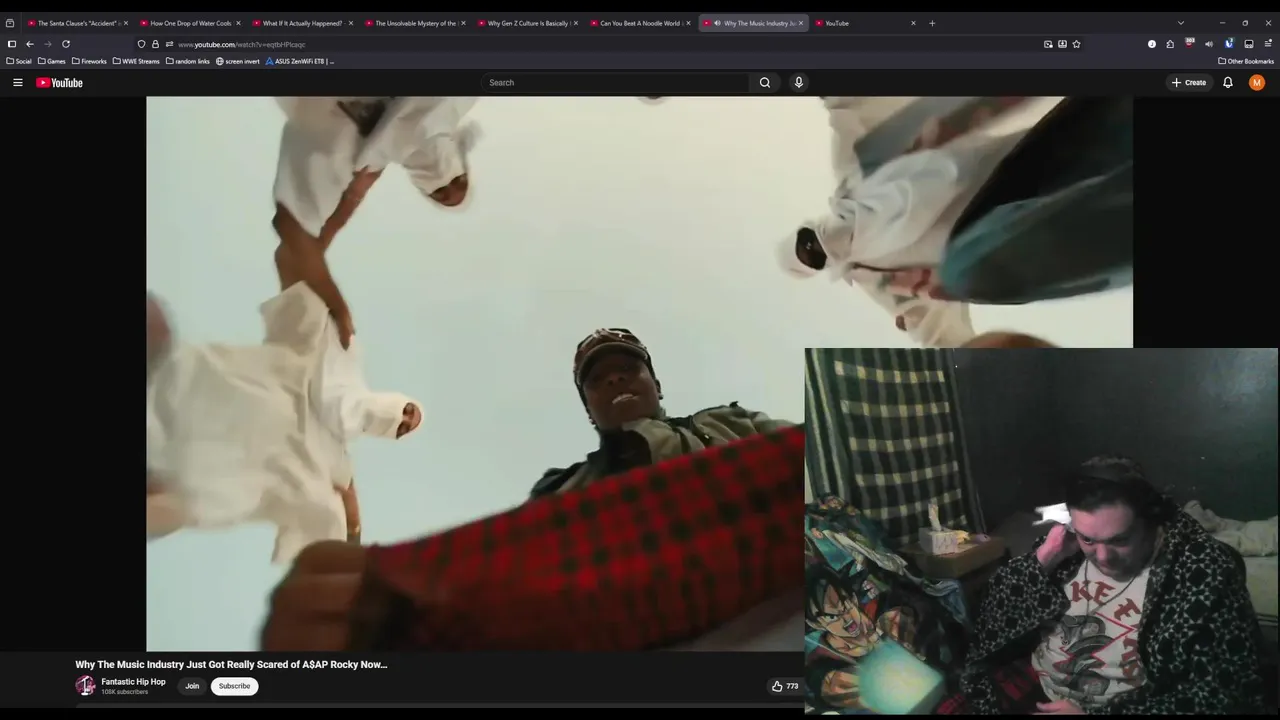Click the address bar URL

point(242,44)
